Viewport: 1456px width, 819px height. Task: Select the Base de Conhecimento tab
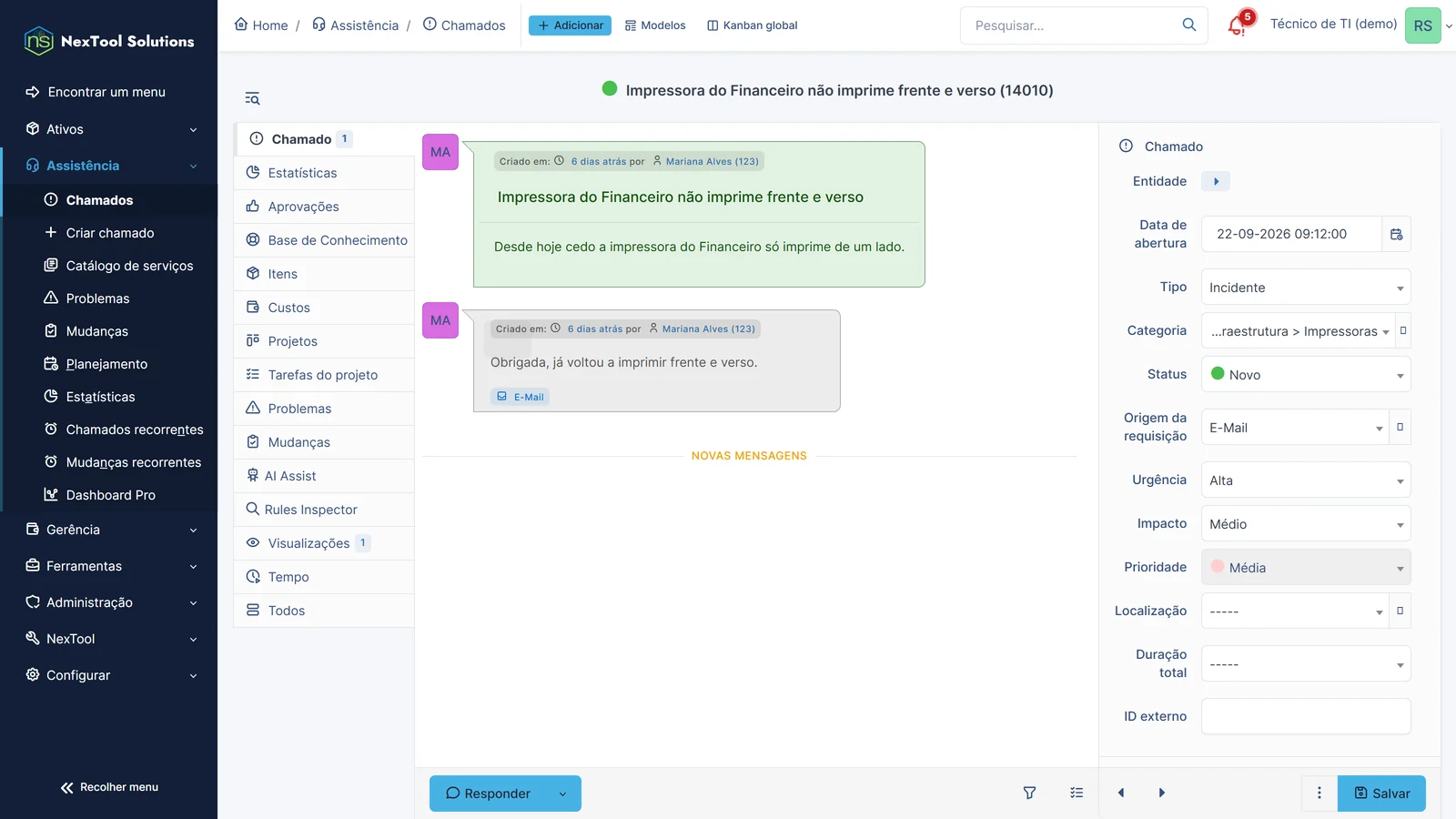[325, 240]
